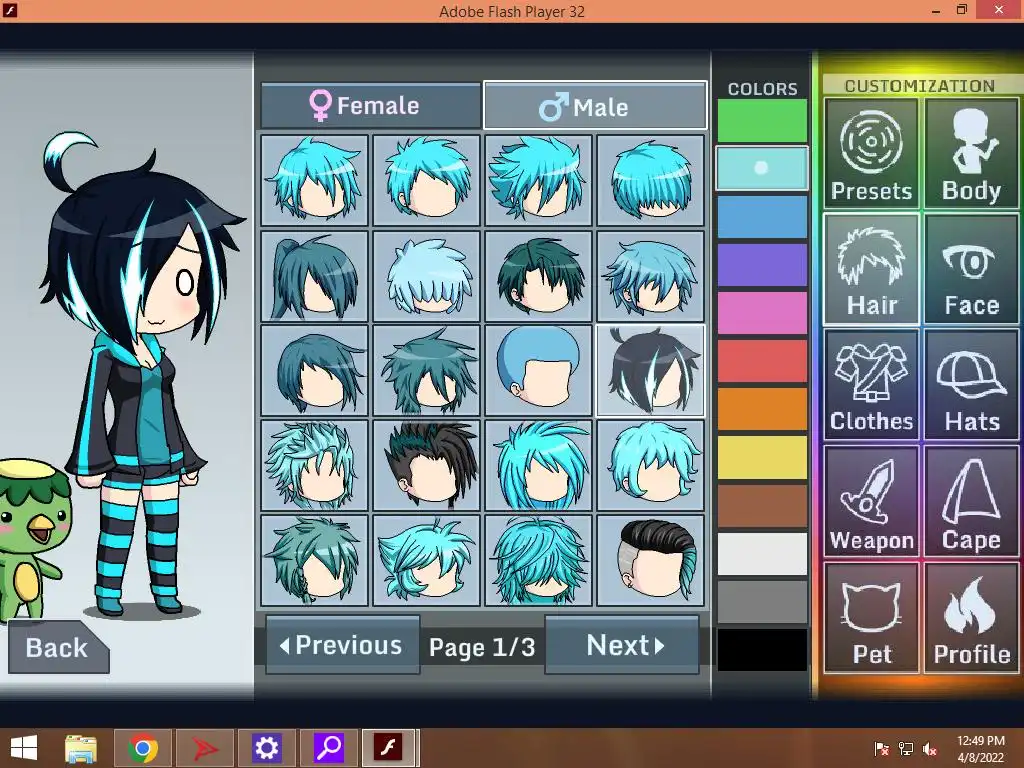Screen dimensions: 1024x768
Task: Switch to the Female hair tab
Action: pos(370,105)
